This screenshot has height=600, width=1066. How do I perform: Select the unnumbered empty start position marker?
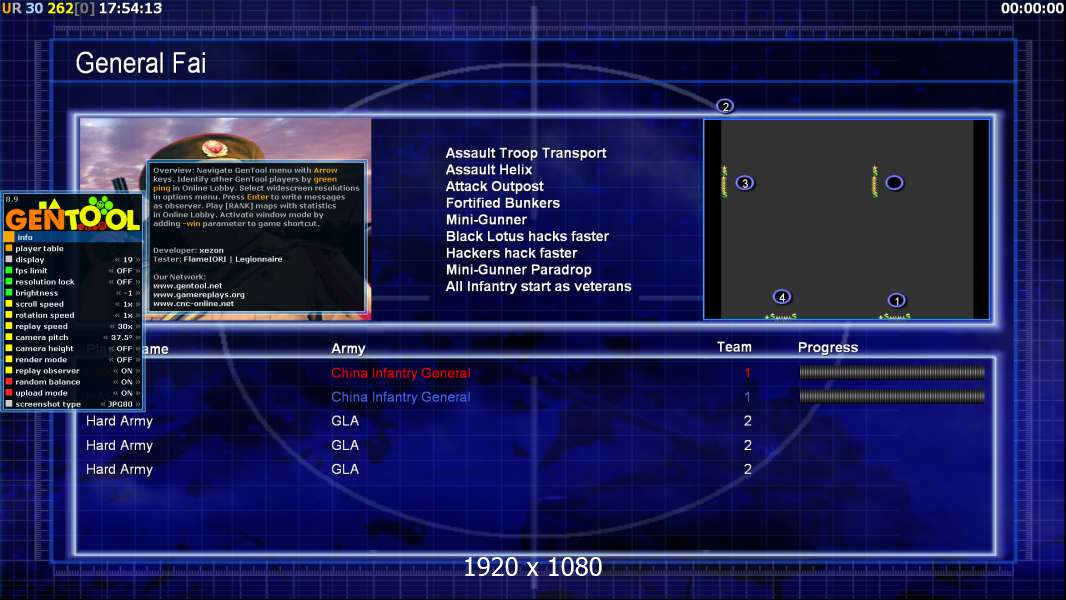click(894, 183)
